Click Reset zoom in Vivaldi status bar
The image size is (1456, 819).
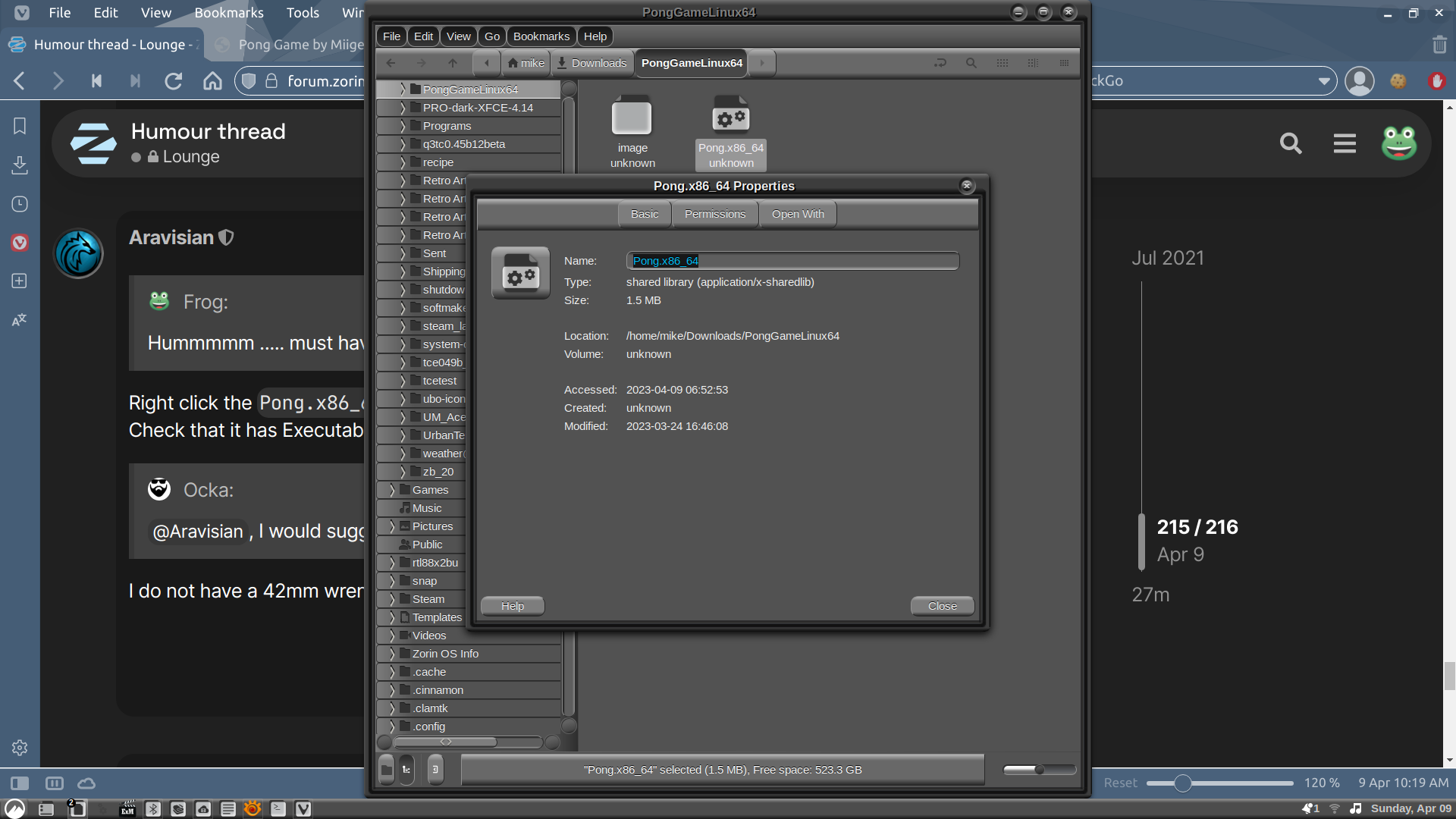[x=1120, y=783]
